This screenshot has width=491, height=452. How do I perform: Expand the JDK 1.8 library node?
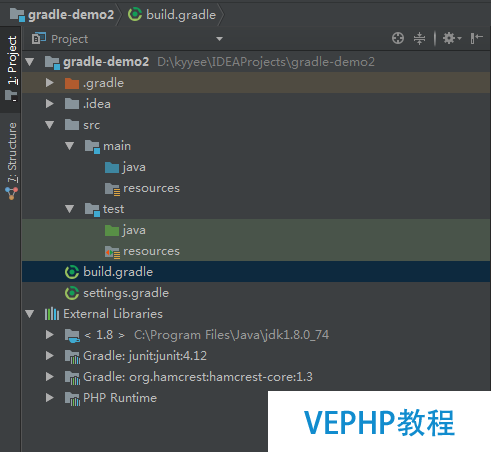click(50, 335)
